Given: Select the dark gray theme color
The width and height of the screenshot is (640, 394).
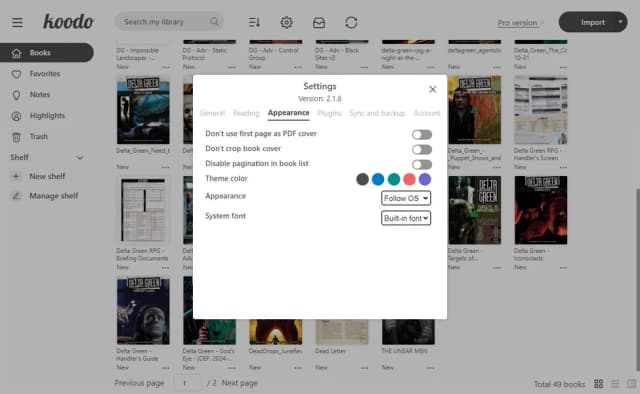Looking at the screenshot, I should (362, 179).
